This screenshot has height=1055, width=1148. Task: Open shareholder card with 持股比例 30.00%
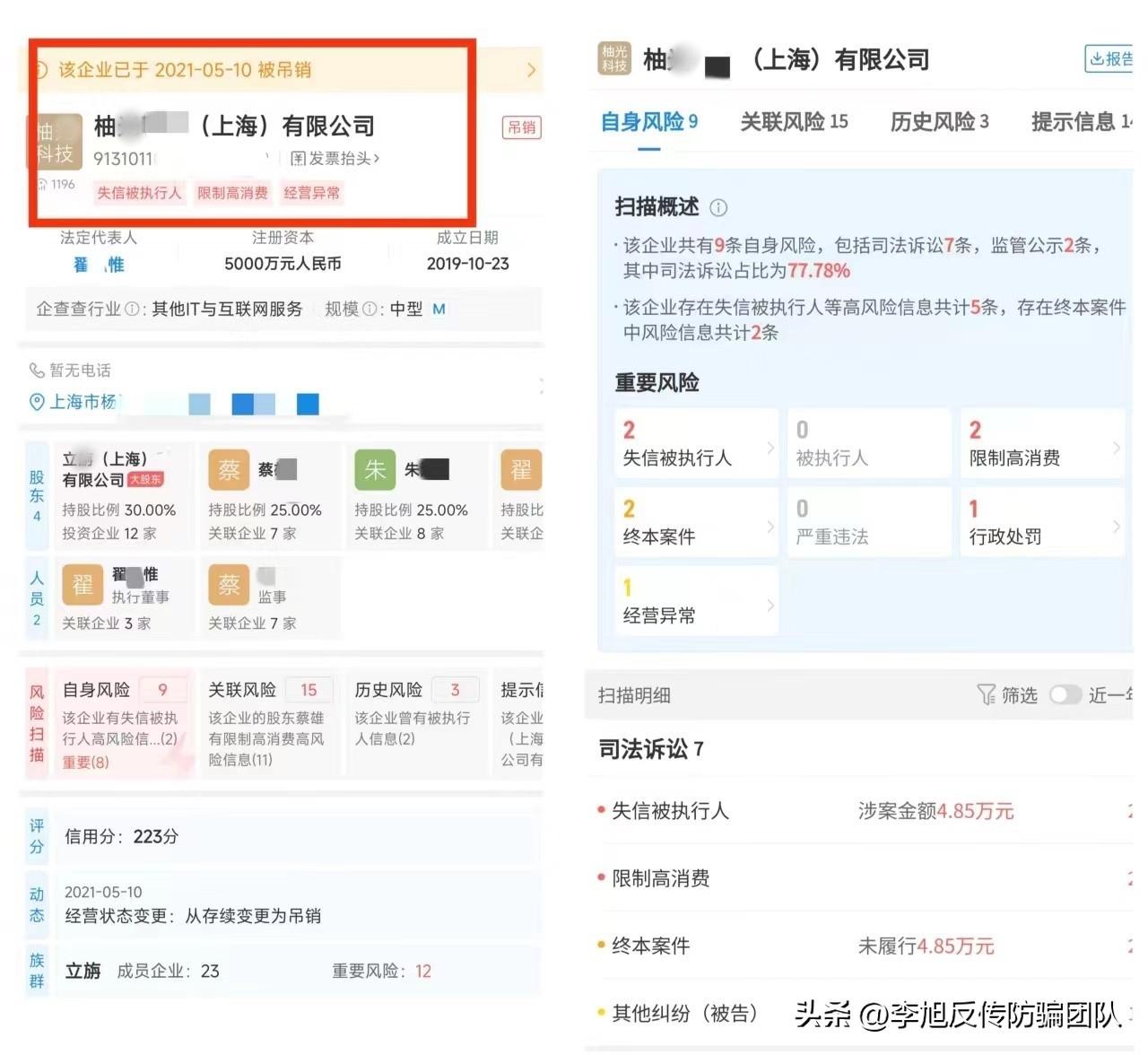(124, 495)
